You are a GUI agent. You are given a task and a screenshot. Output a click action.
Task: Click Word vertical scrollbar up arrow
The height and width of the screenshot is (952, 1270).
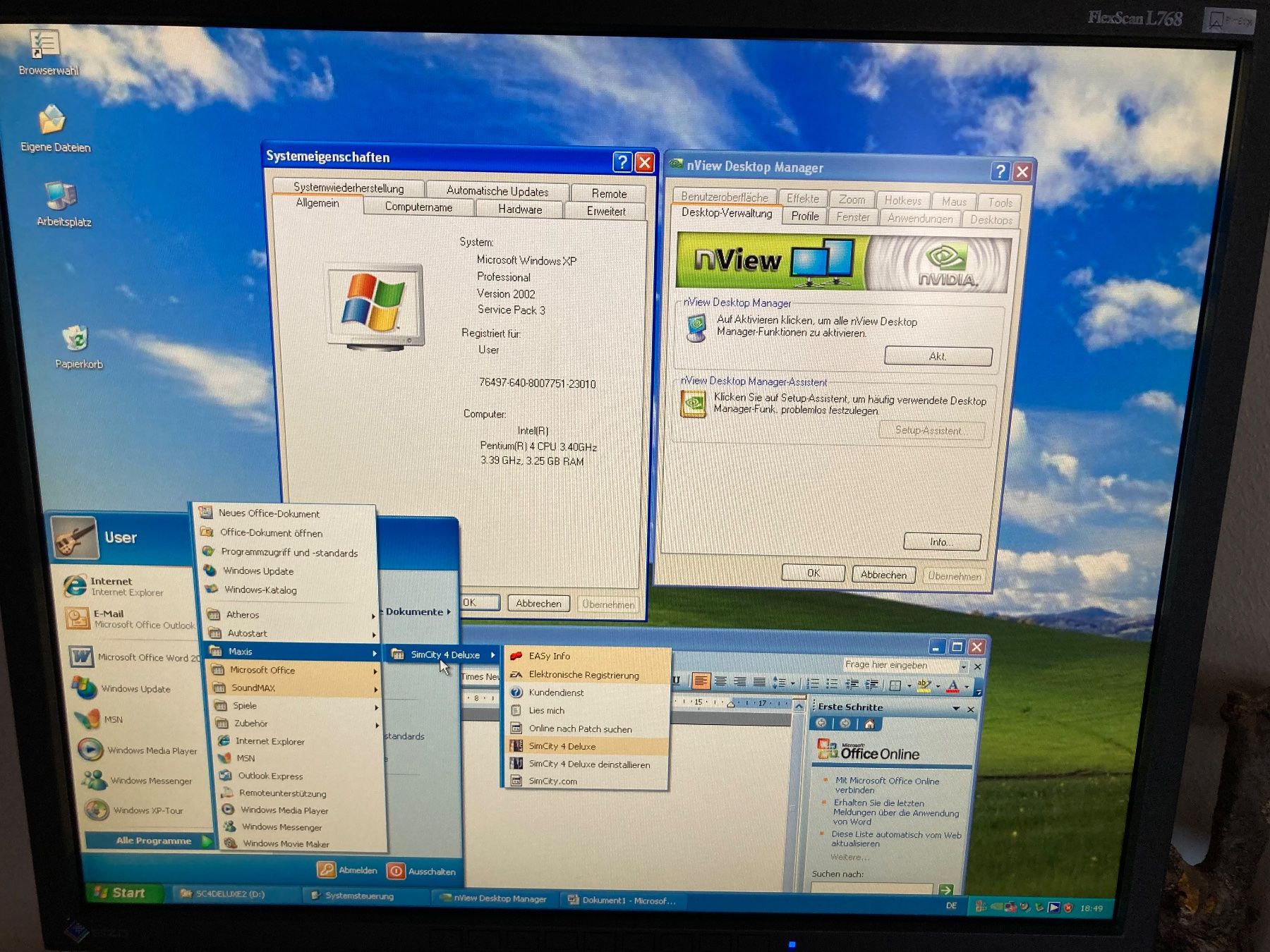(799, 706)
